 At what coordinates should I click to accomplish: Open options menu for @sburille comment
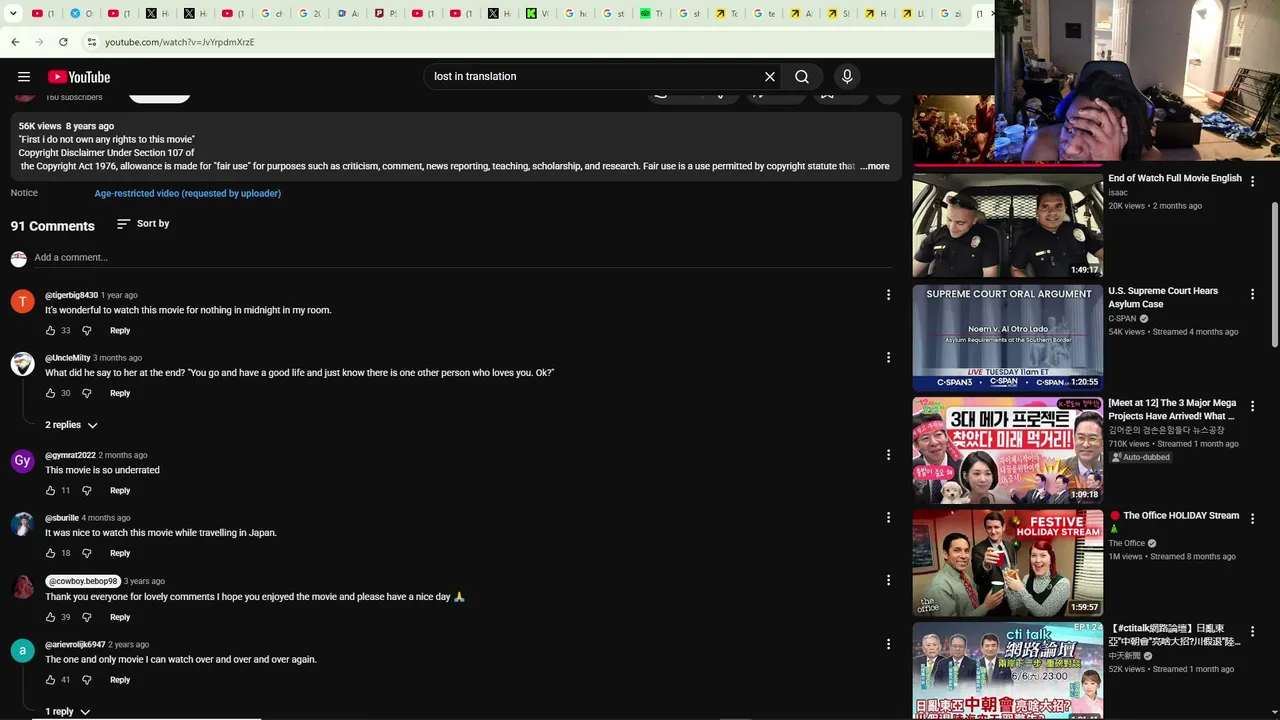coord(888,518)
